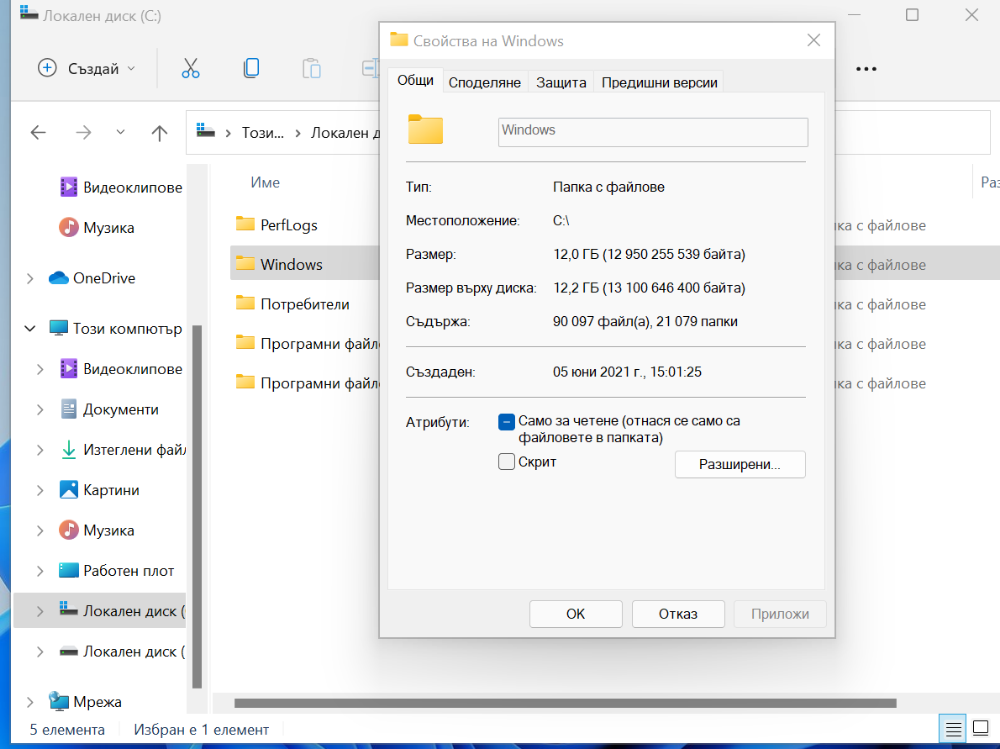1000x749 pixels.
Task: Go forward with the right arrow
Action: click(x=84, y=133)
